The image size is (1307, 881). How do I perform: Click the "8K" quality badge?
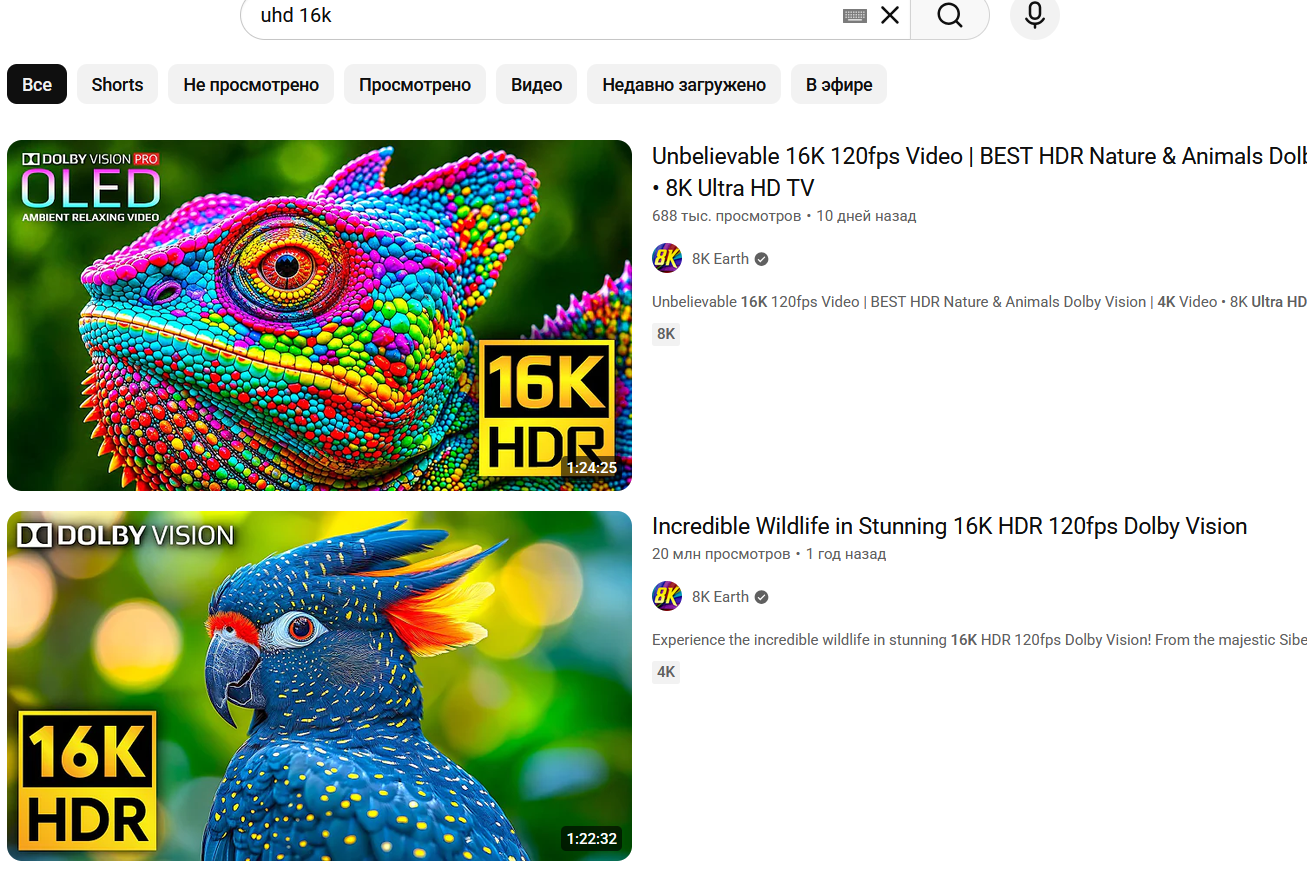666,334
